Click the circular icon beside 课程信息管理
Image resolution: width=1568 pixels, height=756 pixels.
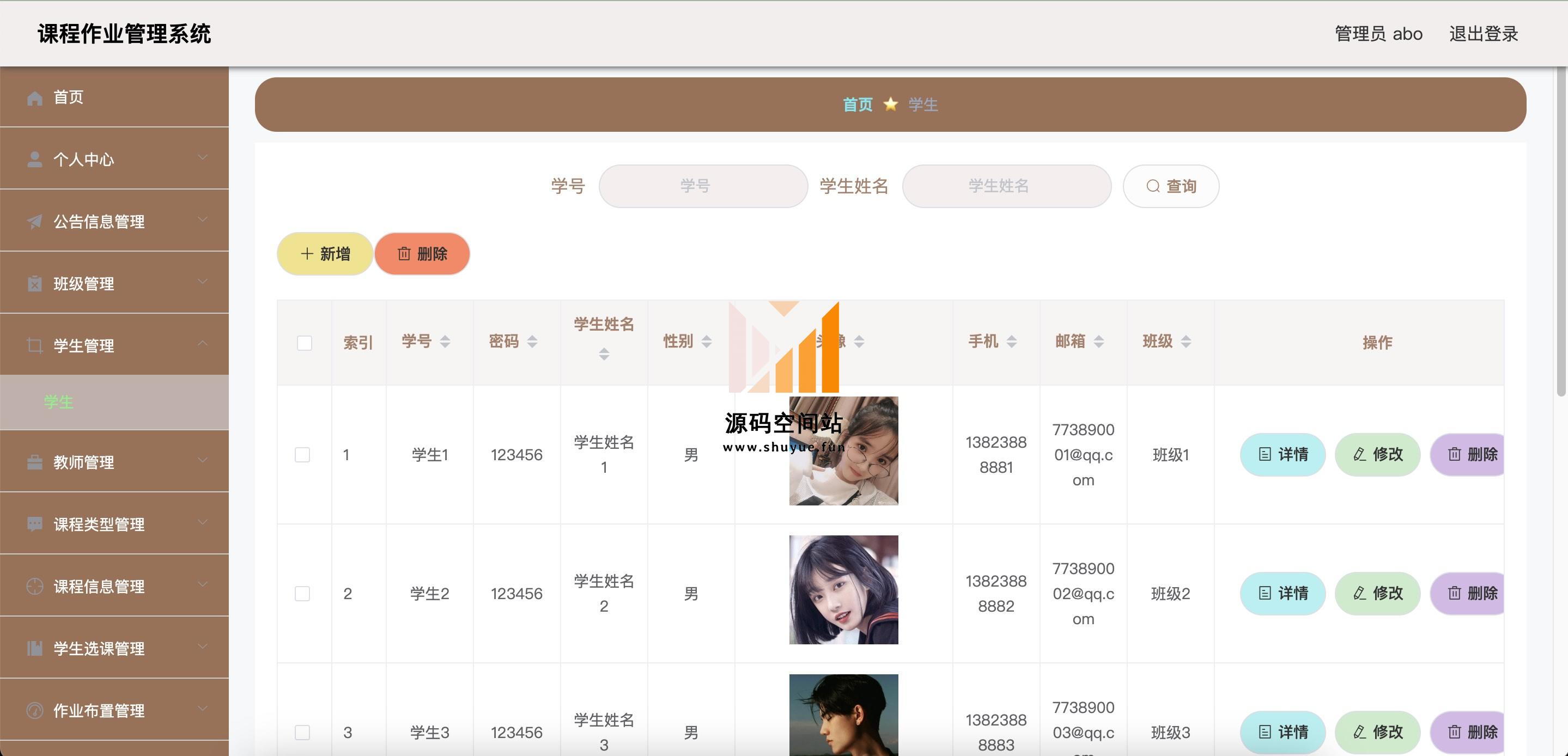point(35,586)
